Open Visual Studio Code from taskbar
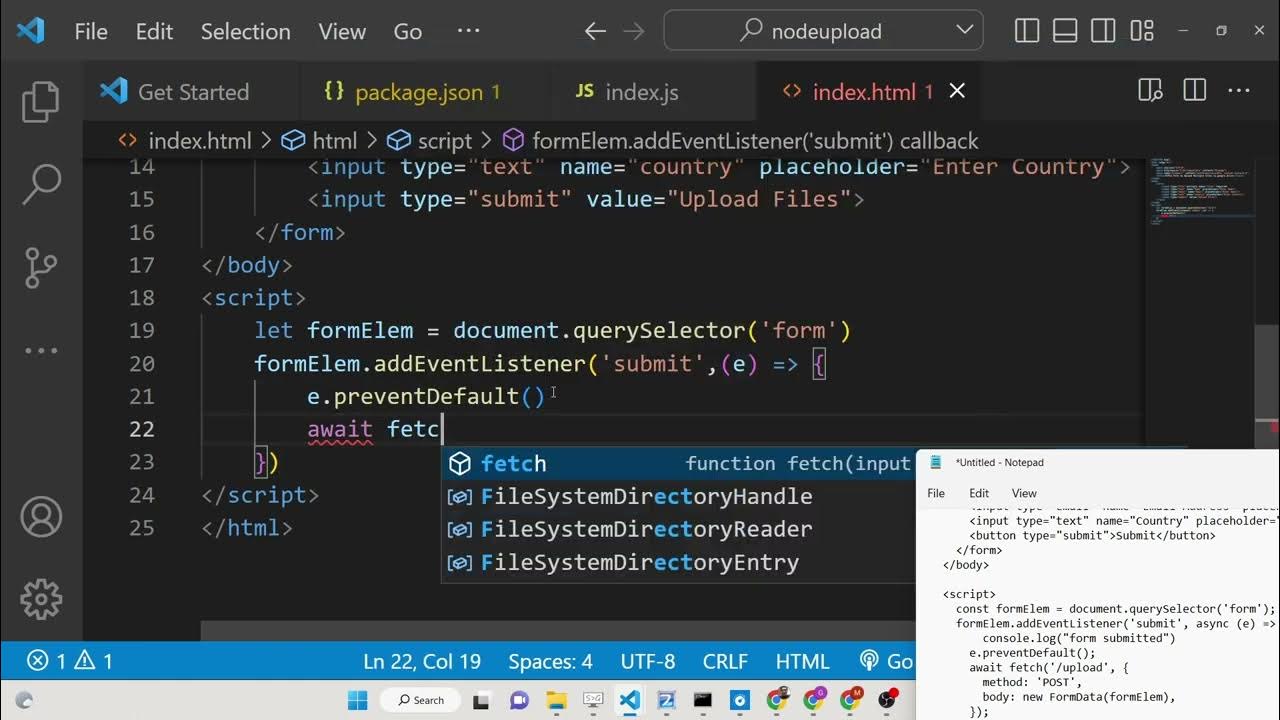Screen dimensions: 1280x720 point(629,700)
